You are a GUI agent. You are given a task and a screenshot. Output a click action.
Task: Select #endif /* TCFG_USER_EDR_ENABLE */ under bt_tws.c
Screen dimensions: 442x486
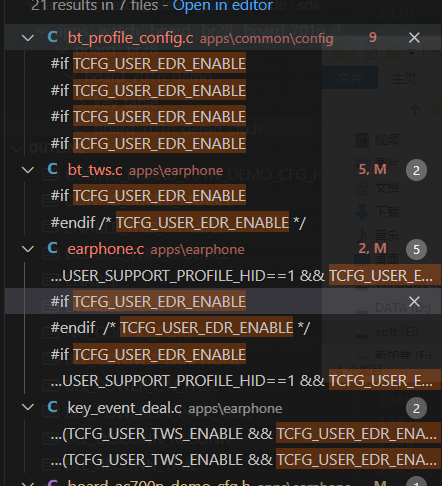pyautogui.click(x=178, y=222)
